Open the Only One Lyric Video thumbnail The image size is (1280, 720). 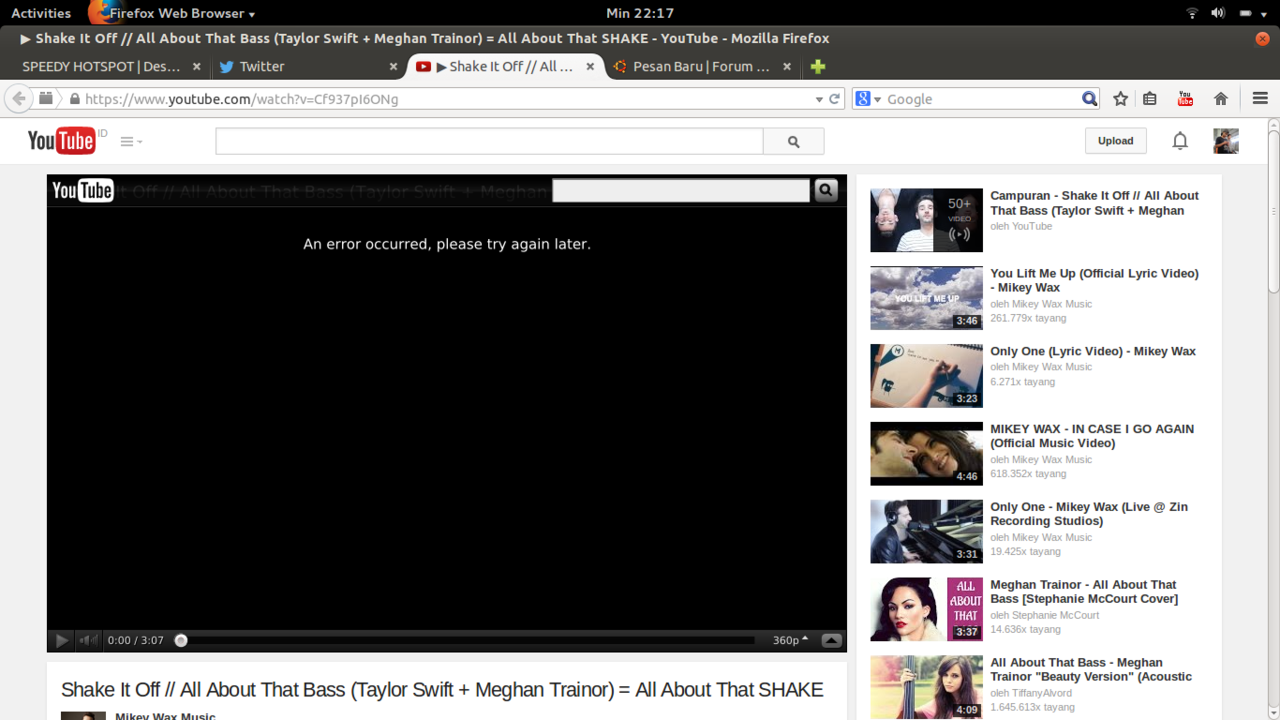(926, 376)
